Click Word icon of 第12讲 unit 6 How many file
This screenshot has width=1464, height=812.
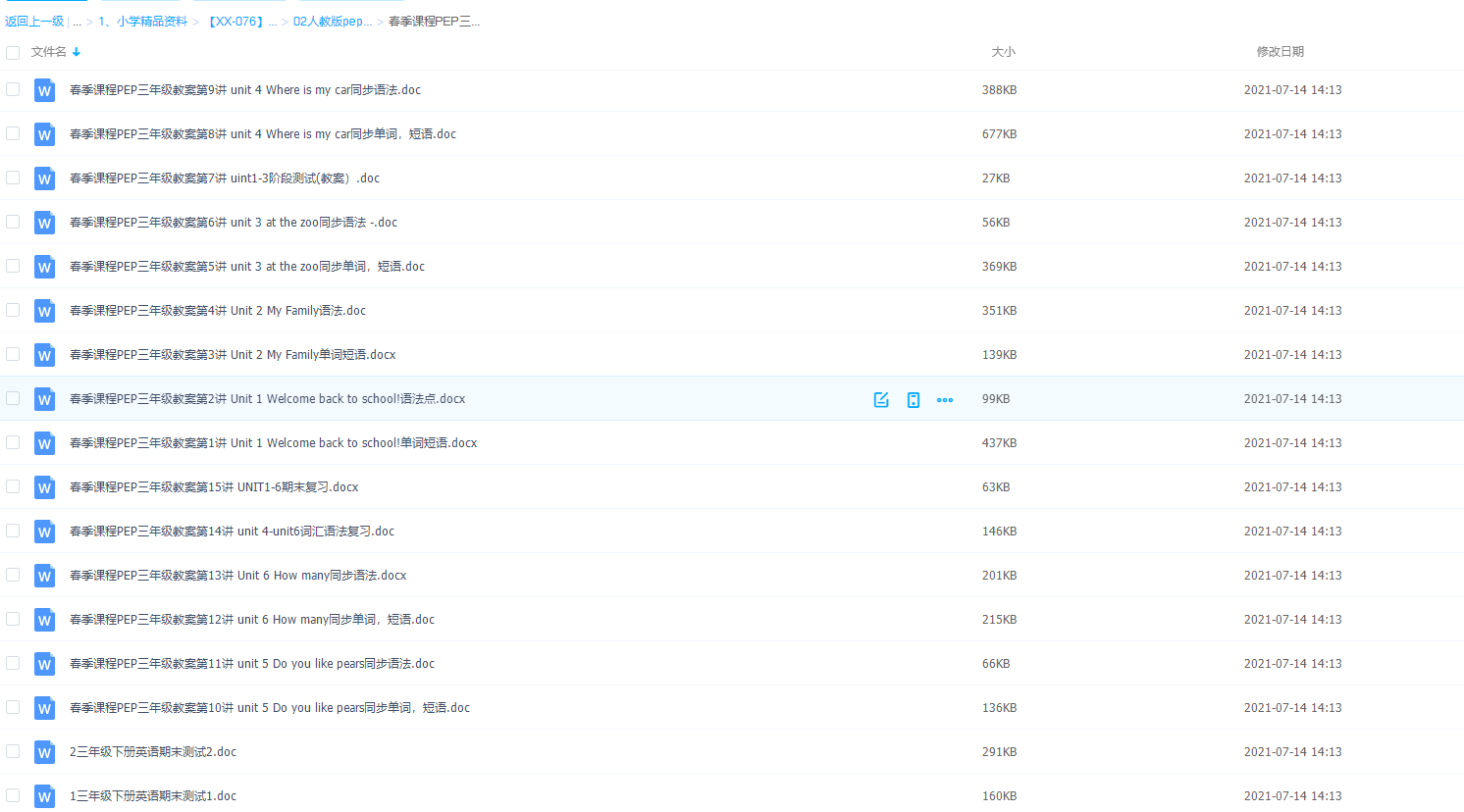click(x=44, y=620)
